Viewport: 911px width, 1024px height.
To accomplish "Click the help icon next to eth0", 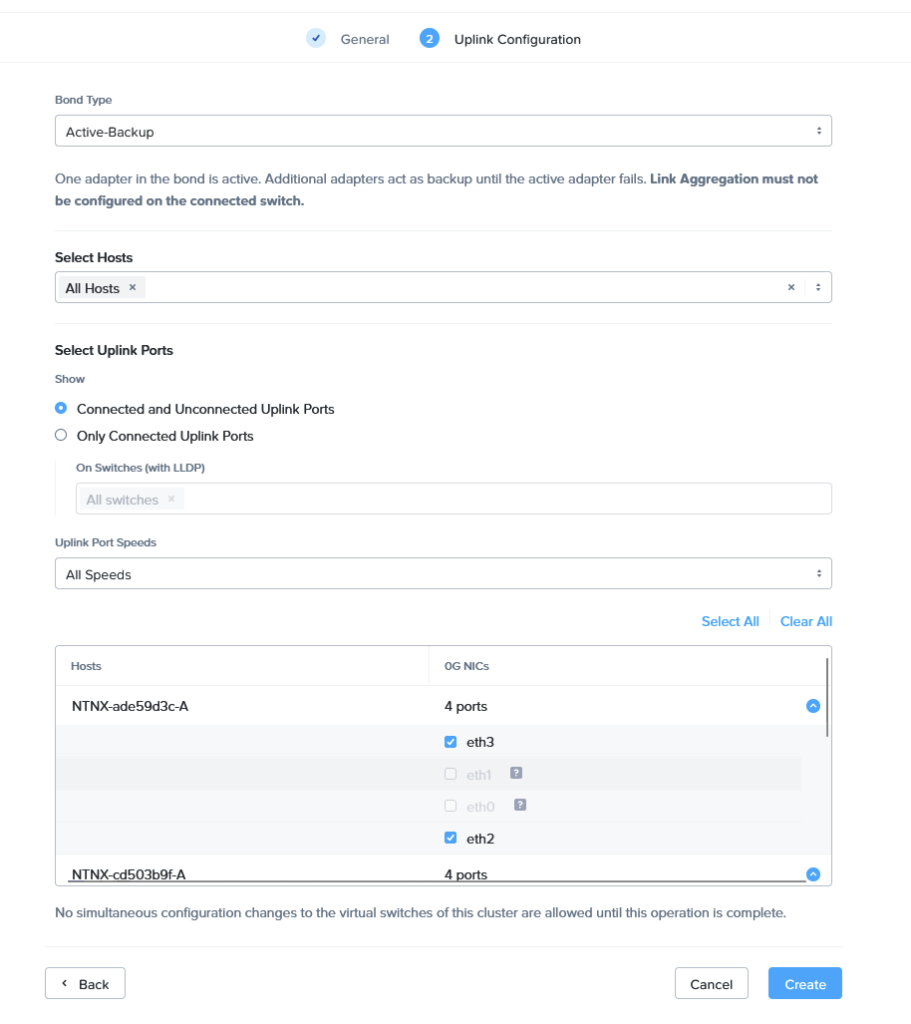I will pyautogui.click(x=520, y=805).
